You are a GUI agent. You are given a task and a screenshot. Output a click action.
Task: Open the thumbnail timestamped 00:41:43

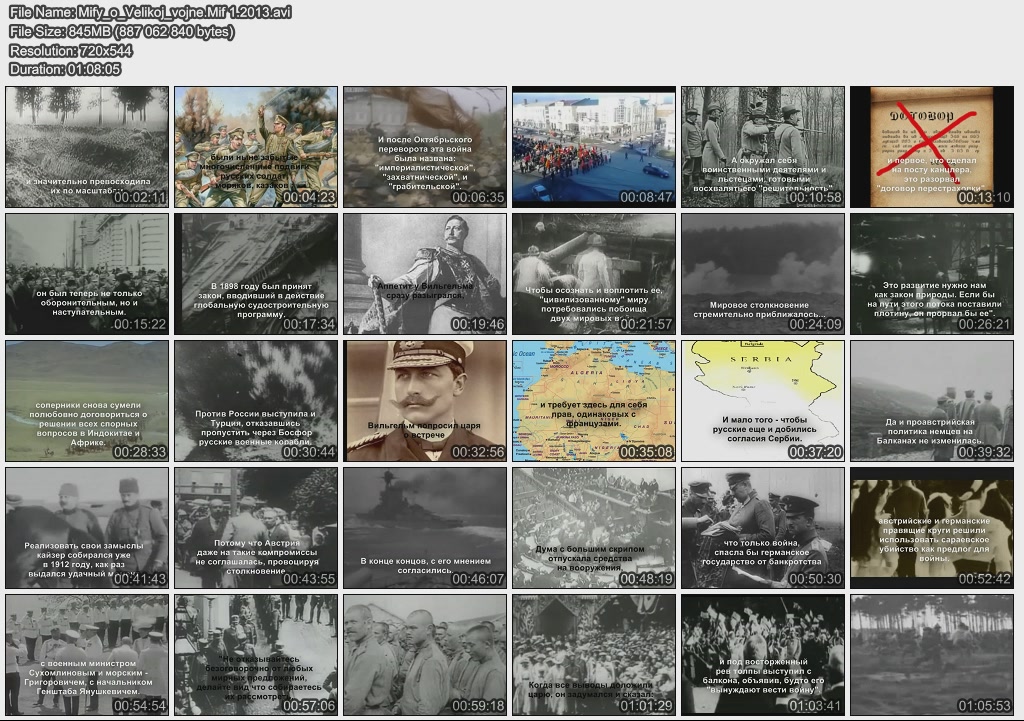point(87,528)
